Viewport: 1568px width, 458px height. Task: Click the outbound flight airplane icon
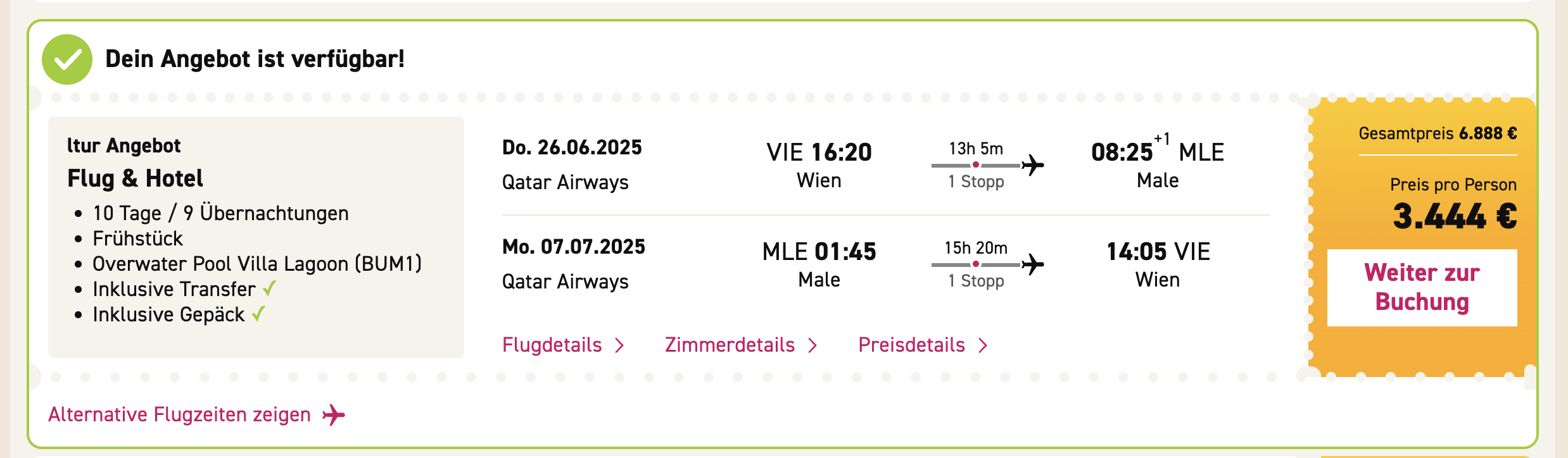[x=1033, y=165]
